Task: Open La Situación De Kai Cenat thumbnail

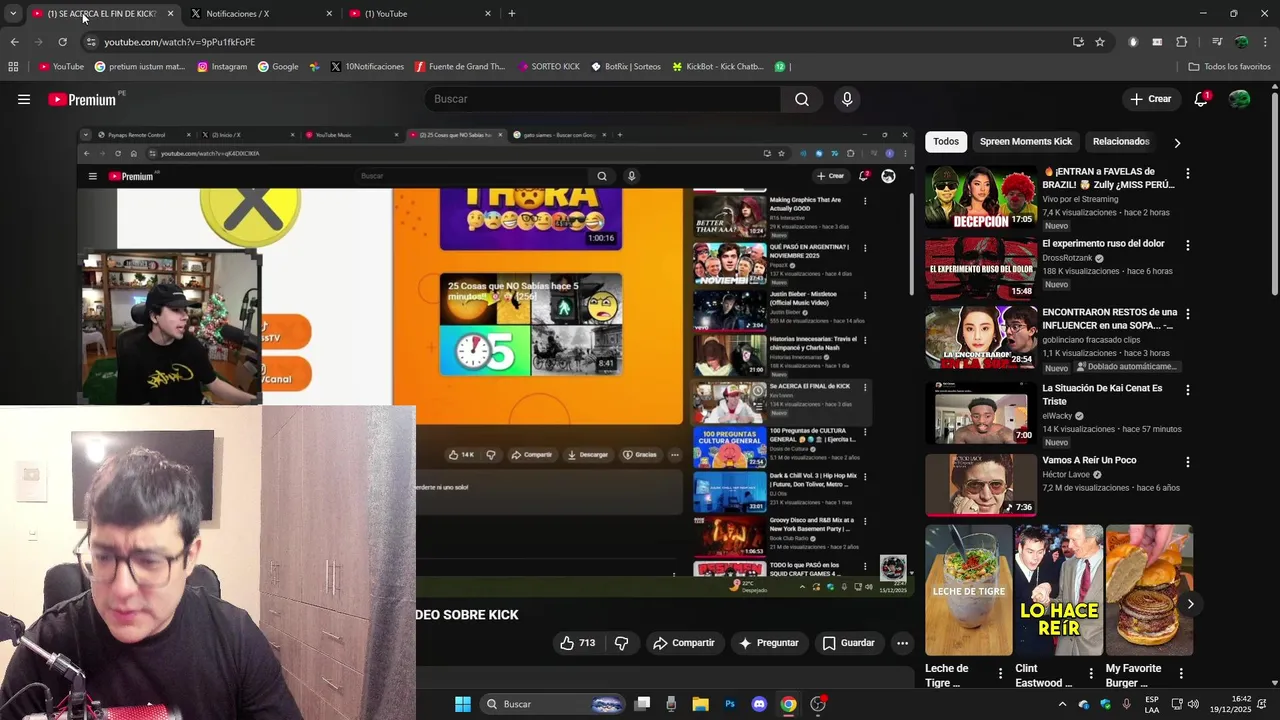Action: tap(981, 413)
